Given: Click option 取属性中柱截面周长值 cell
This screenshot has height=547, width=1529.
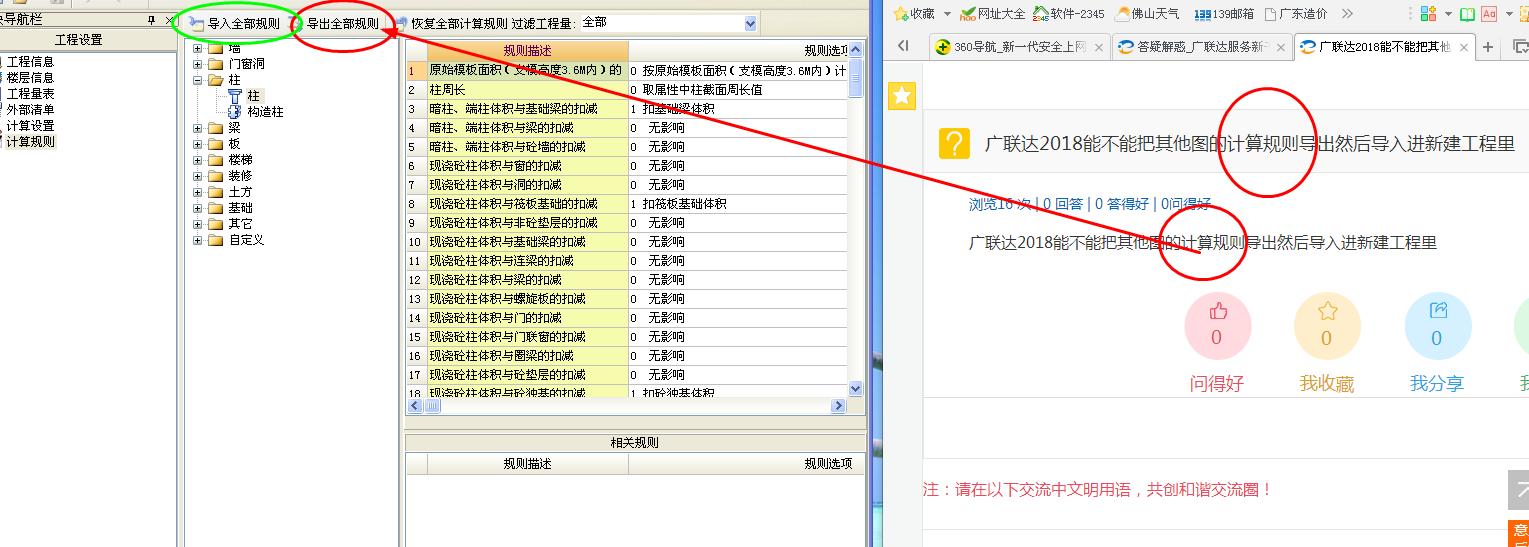Looking at the screenshot, I should pos(738,89).
